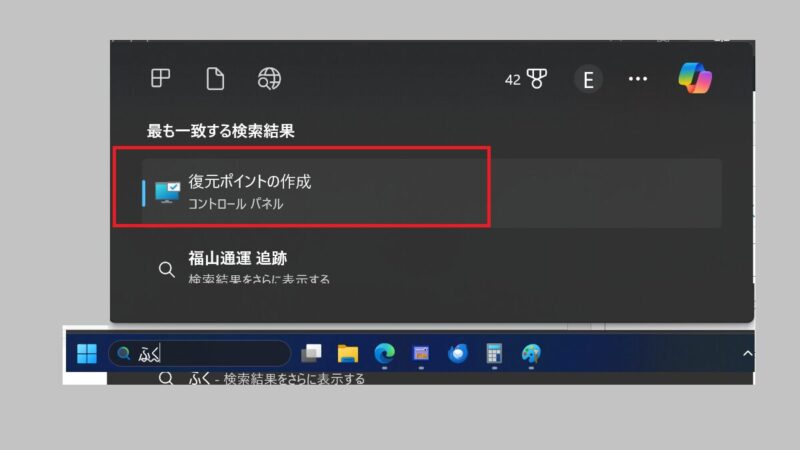Click the magnifier icon beside 福山通運 追跡

pos(166,269)
